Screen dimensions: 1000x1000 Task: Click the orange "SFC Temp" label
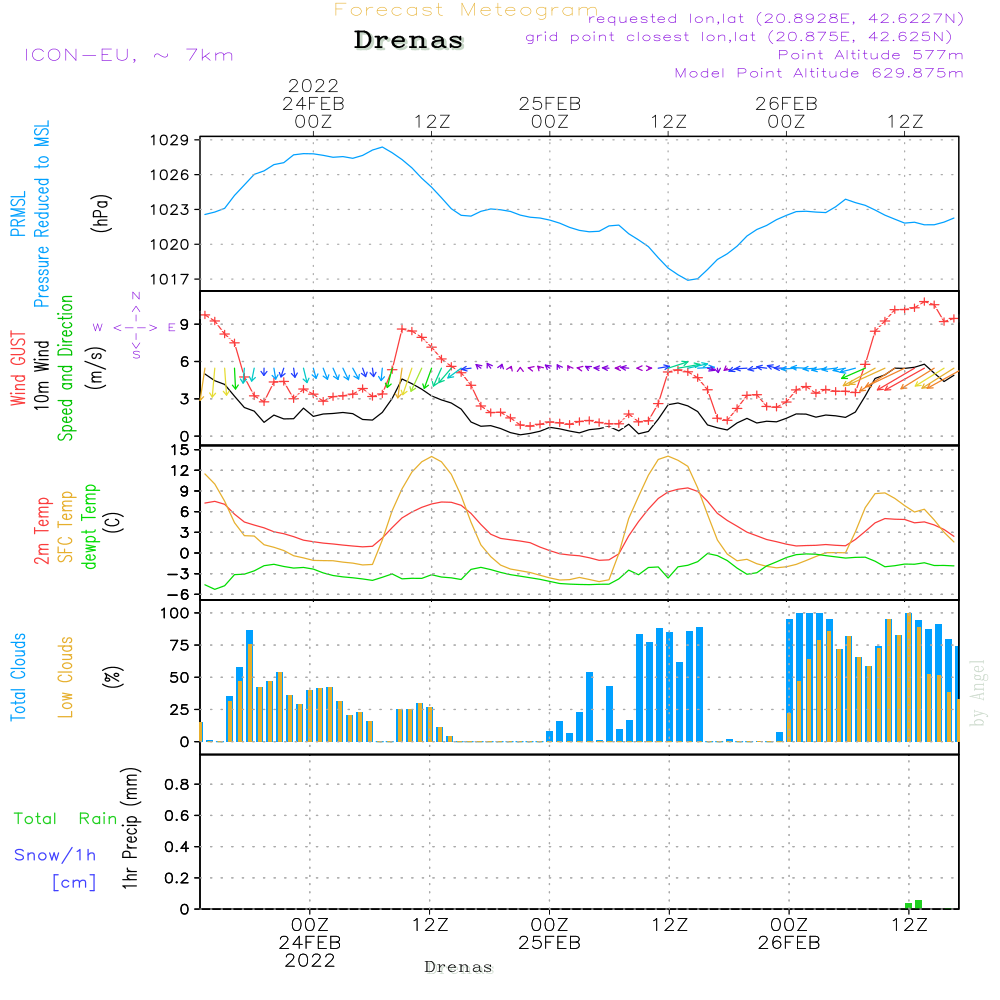pyautogui.click(x=65, y=527)
